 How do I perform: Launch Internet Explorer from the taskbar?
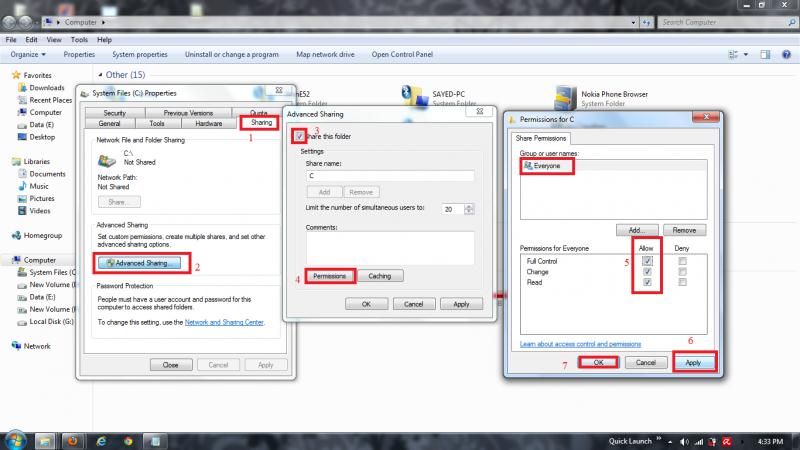tap(100, 440)
